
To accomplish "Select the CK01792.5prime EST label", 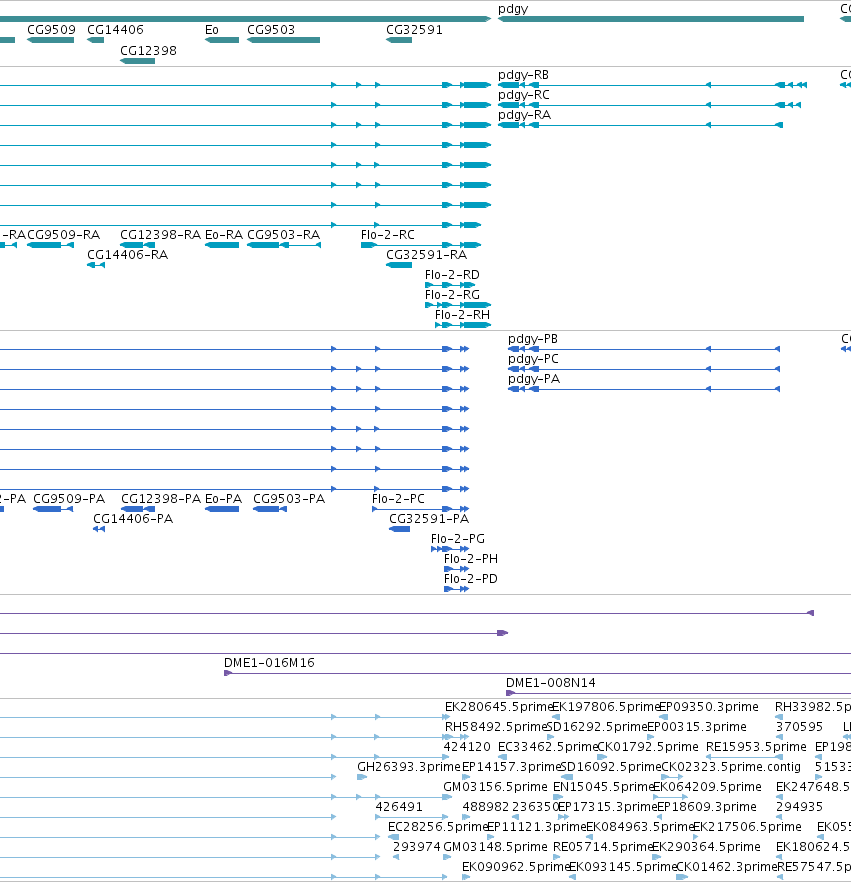I will (647, 747).
